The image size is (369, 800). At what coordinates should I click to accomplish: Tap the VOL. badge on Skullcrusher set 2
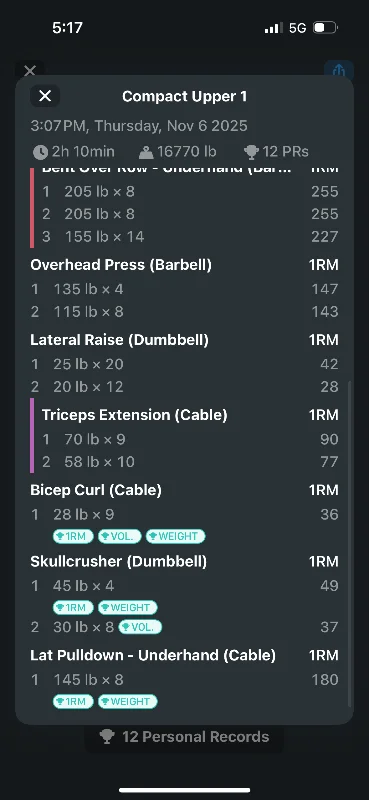[140, 627]
